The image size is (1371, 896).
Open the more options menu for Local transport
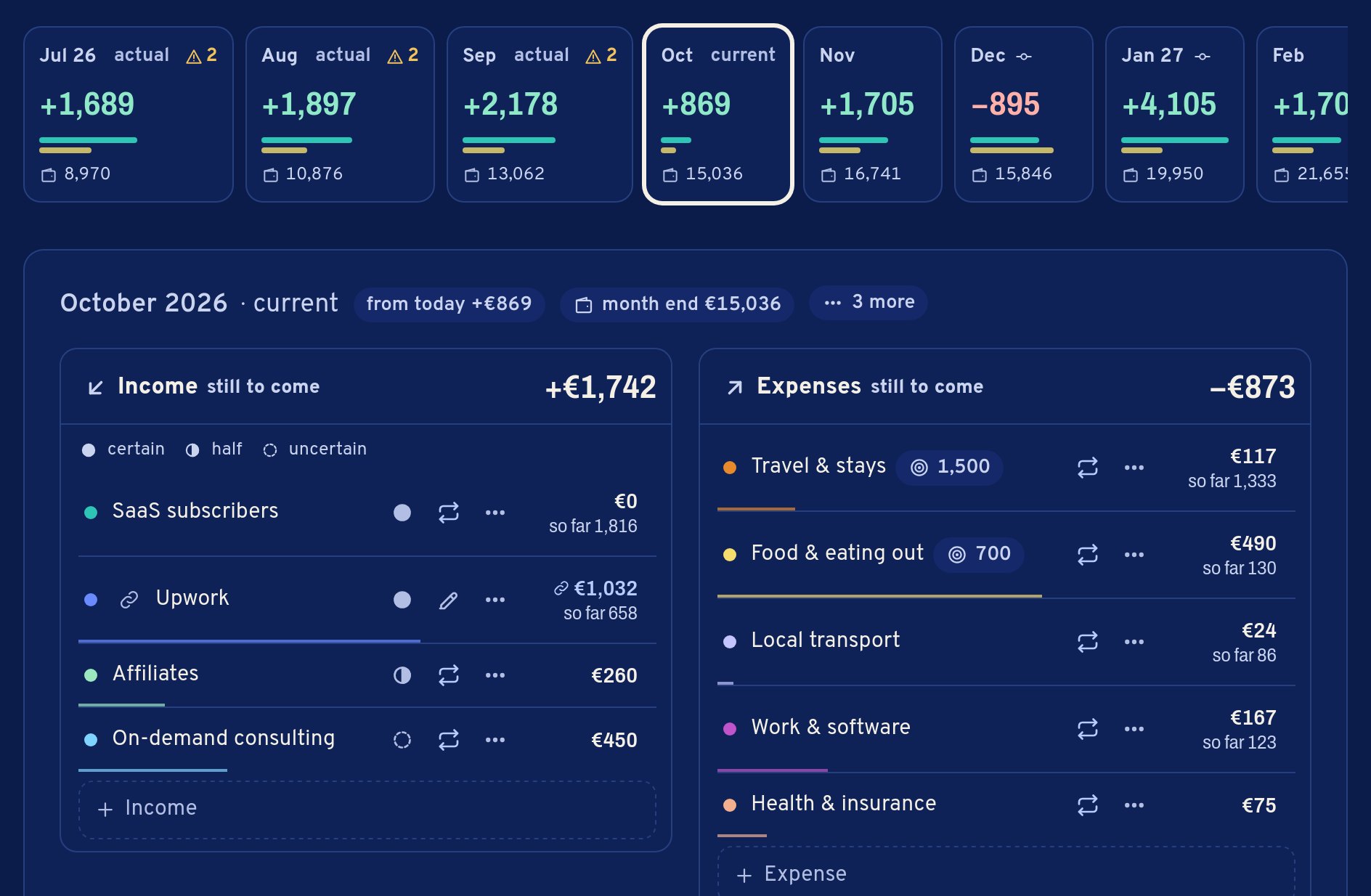click(1134, 642)
